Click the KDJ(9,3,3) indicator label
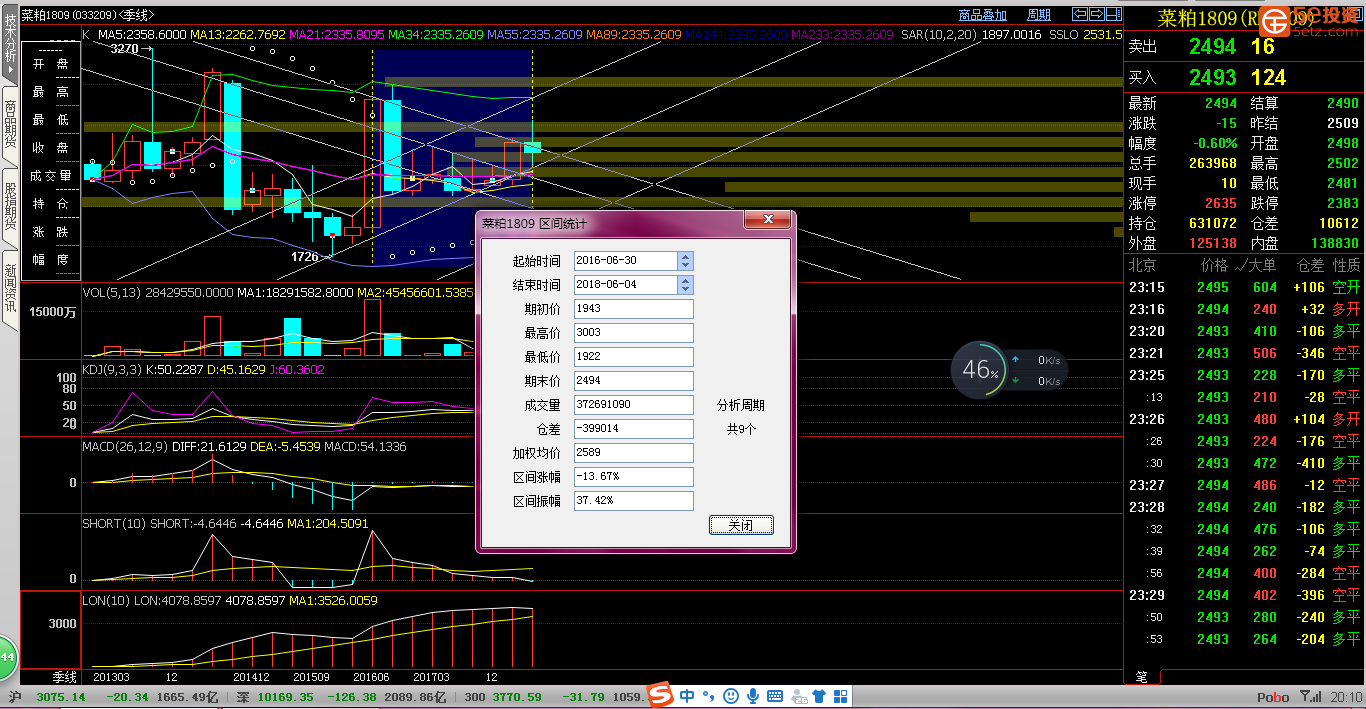 tap(112, 369)
